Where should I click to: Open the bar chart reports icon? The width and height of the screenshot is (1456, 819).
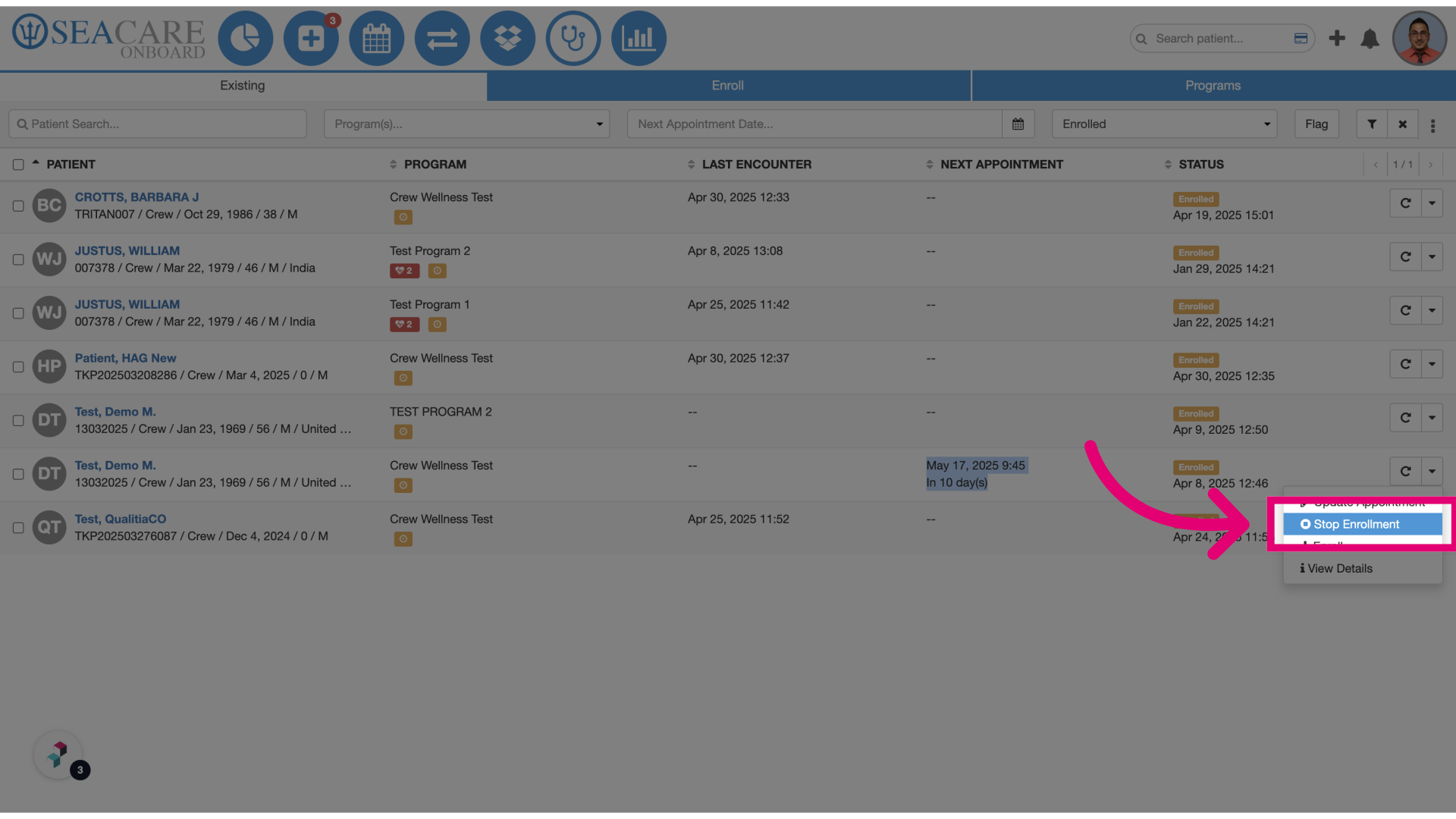[x=639, y=38]
